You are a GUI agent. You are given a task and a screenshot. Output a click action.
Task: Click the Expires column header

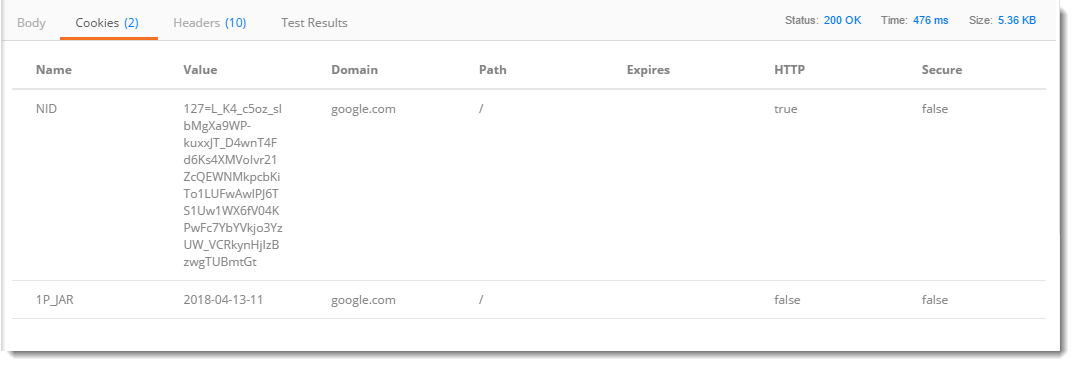tap(648, 70)
